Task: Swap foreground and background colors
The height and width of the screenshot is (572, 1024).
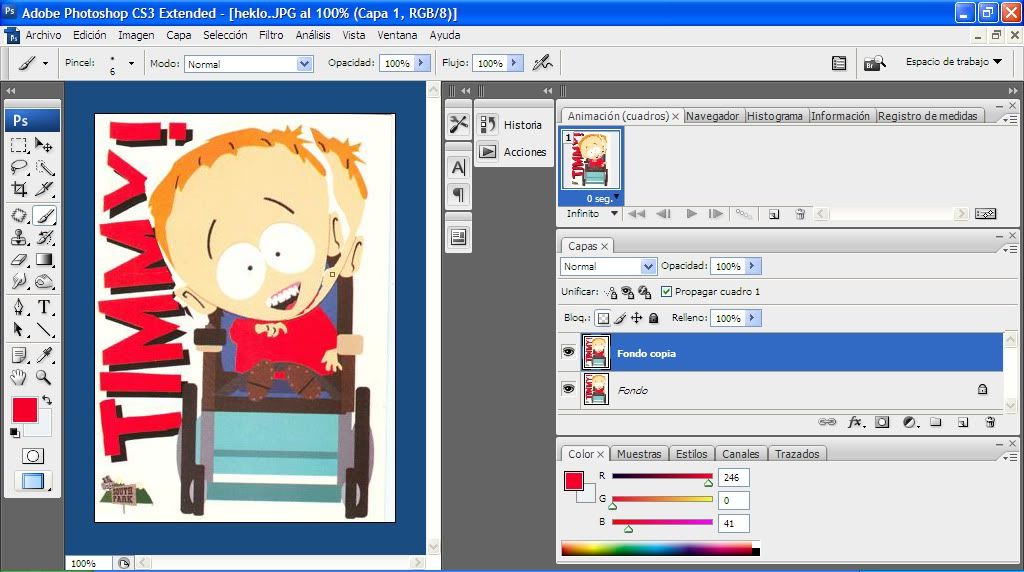Action: click(x=46, y=400)
